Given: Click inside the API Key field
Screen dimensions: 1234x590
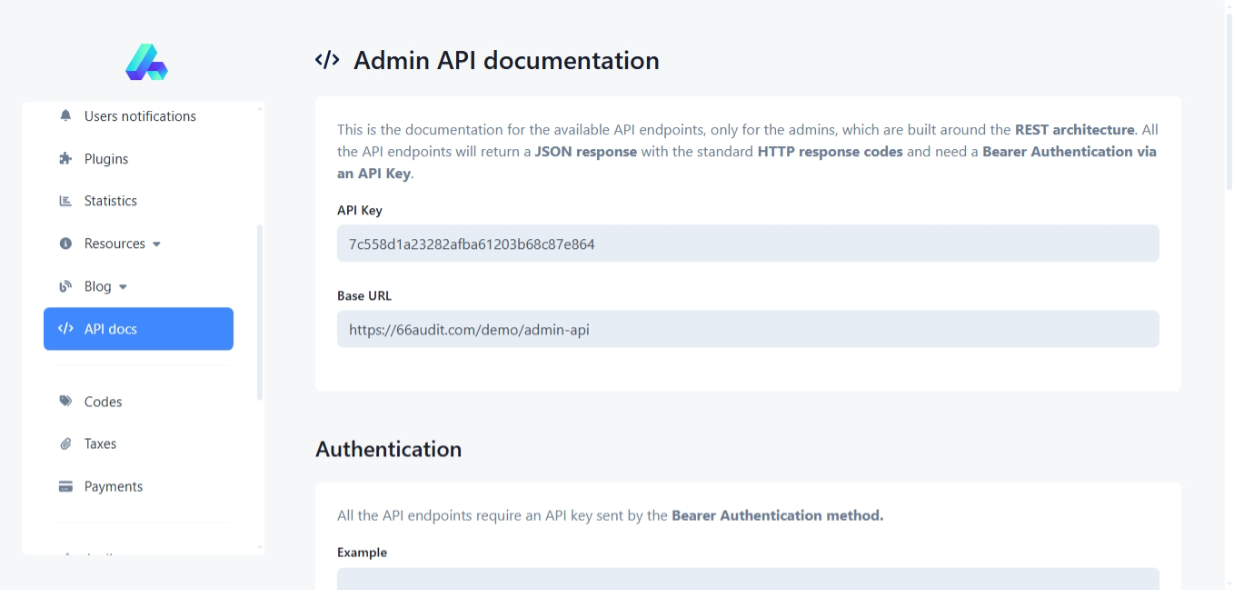Looking at the screenshot, I should coord(747,244).
